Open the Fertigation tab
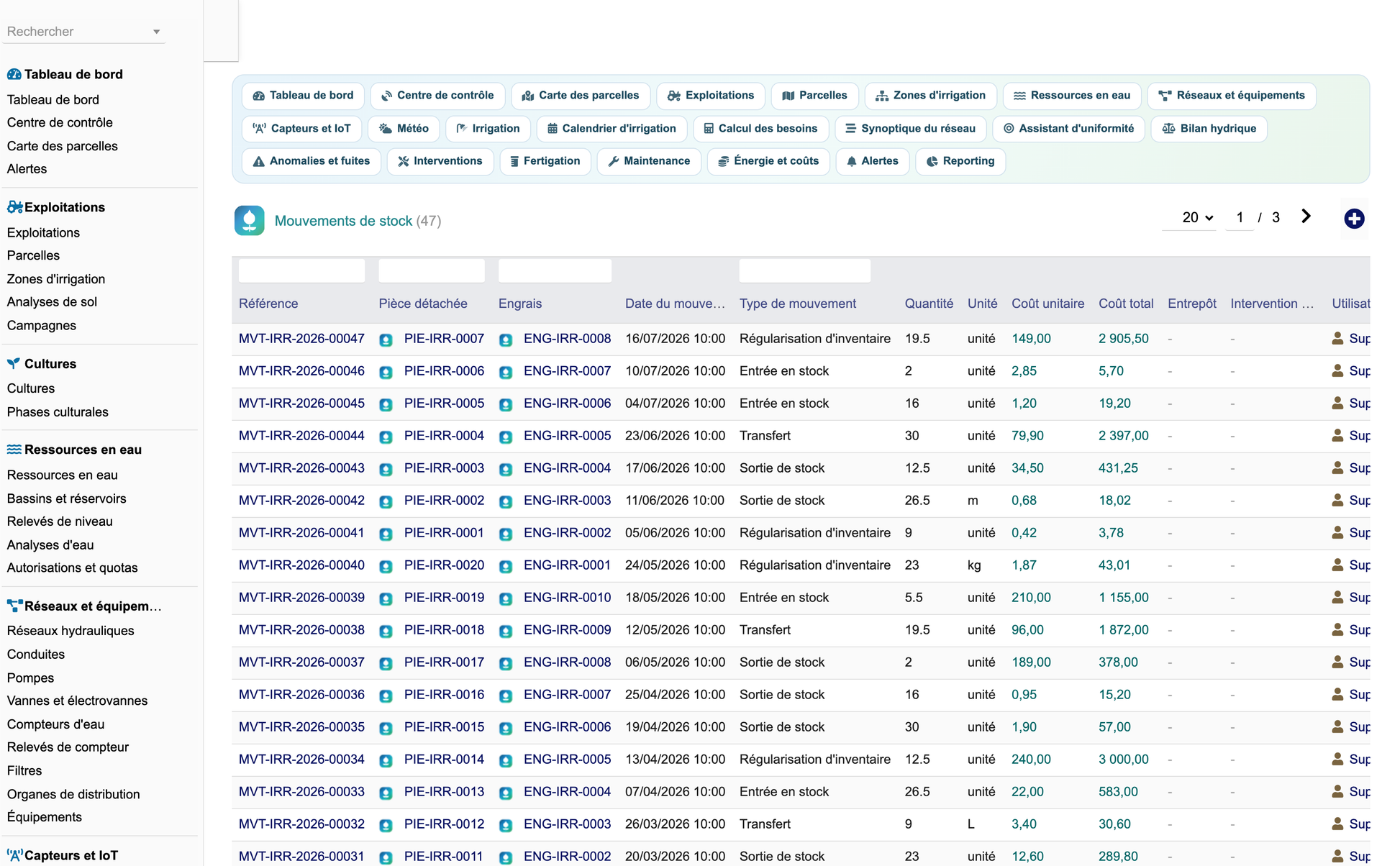Image resolution: width=1400 pixels, height=866 pixels. pos(545,161)
